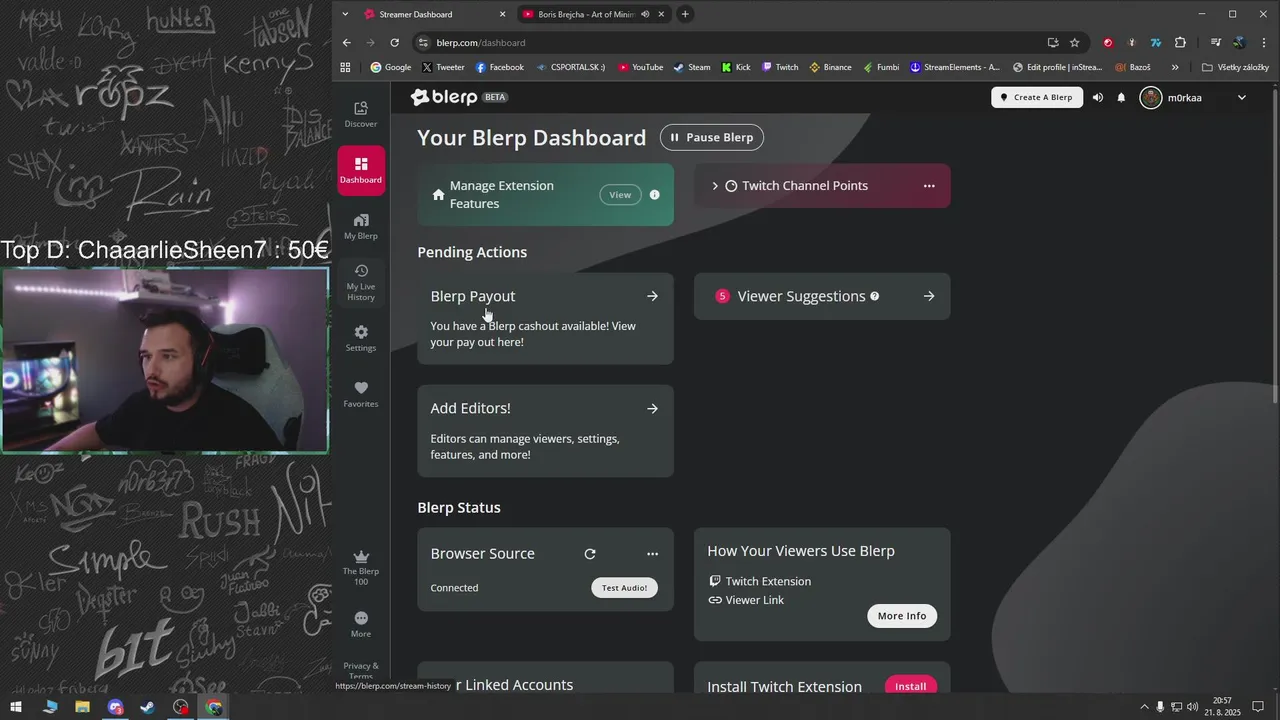Open the notifications bell in the header
This screenshot has height=720, width=1280.
pos(1121,97)
